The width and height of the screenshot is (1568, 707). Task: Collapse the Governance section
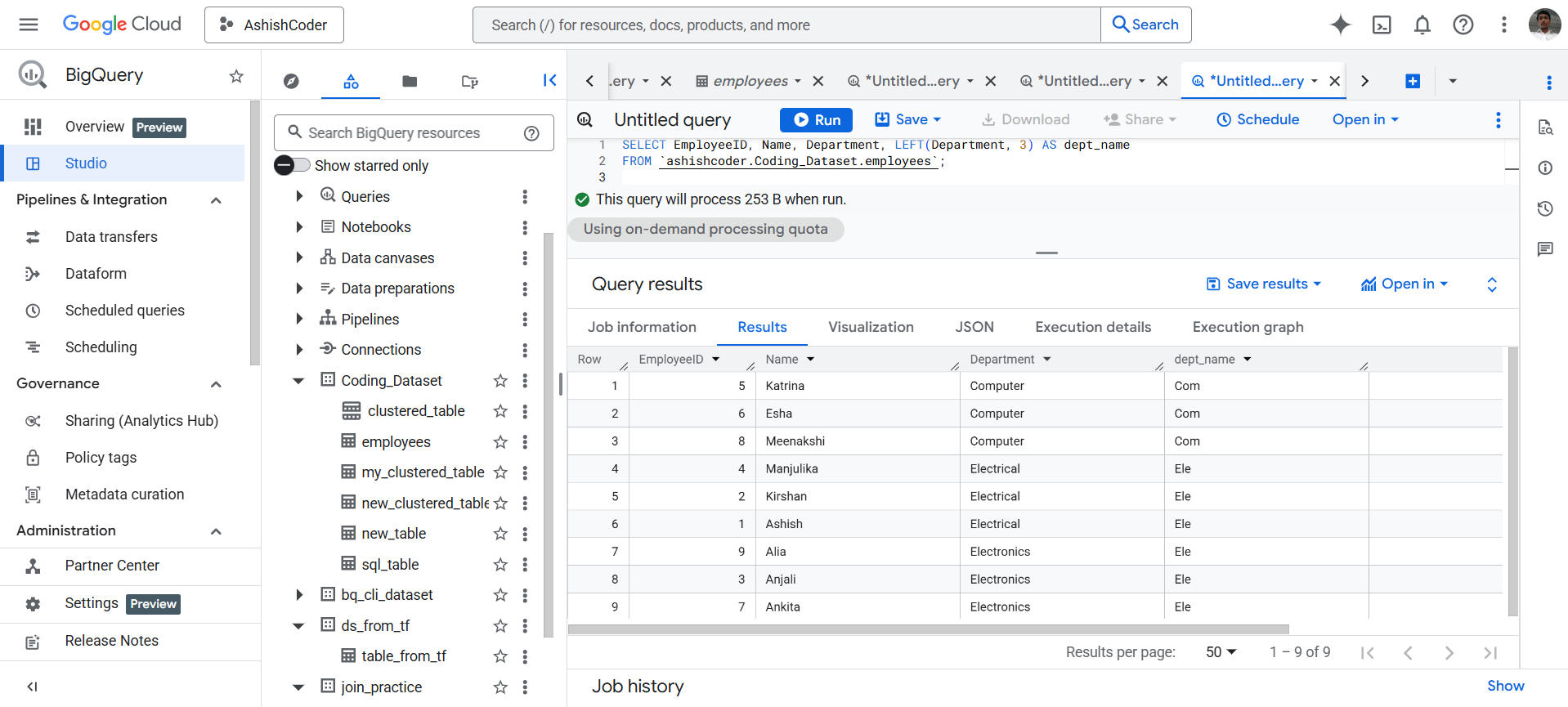216,384
